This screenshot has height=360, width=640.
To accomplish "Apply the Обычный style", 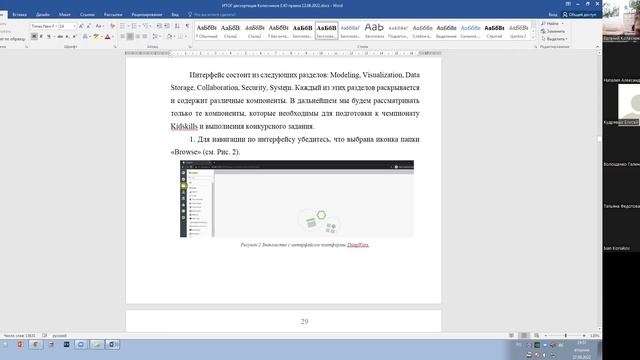I will click(x=207, y=31).
